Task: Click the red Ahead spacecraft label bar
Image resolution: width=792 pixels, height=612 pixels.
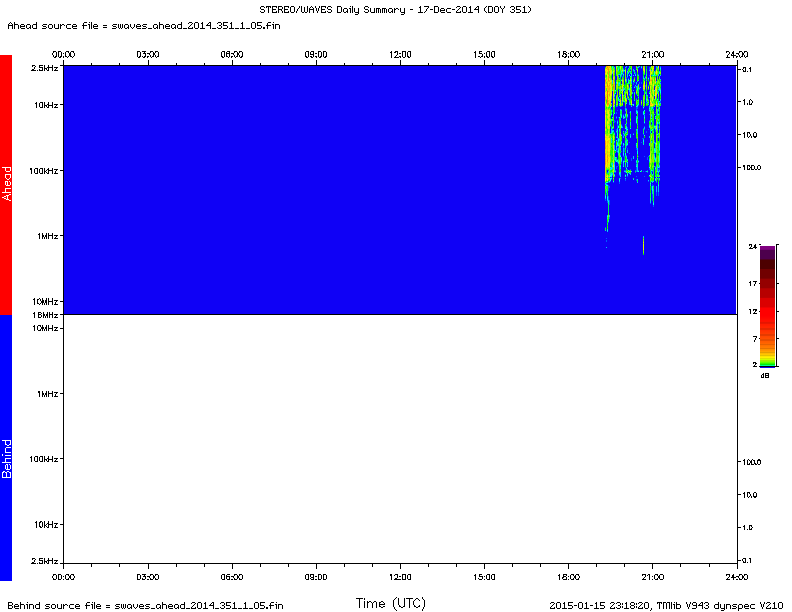Action: click(x=6, y=184)
